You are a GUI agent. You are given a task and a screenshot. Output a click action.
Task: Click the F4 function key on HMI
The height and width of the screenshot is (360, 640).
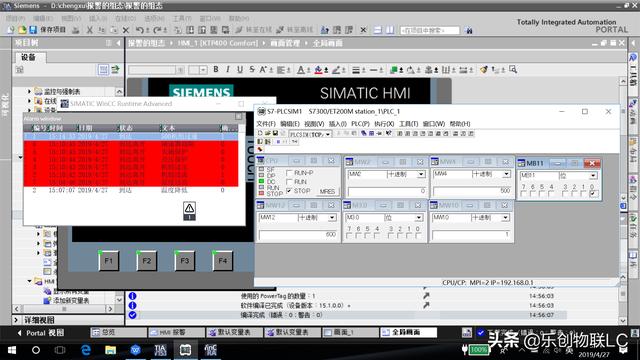[x=222, y=260]
